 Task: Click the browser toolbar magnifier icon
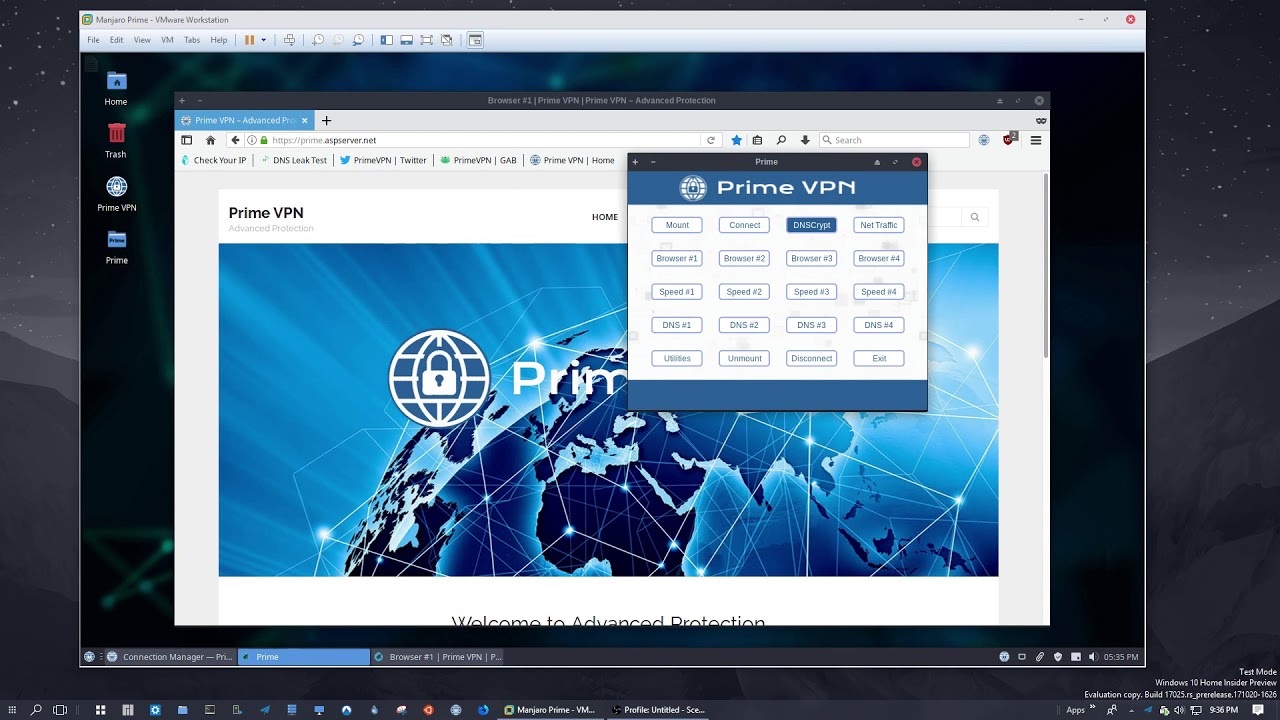coord(781,140)
